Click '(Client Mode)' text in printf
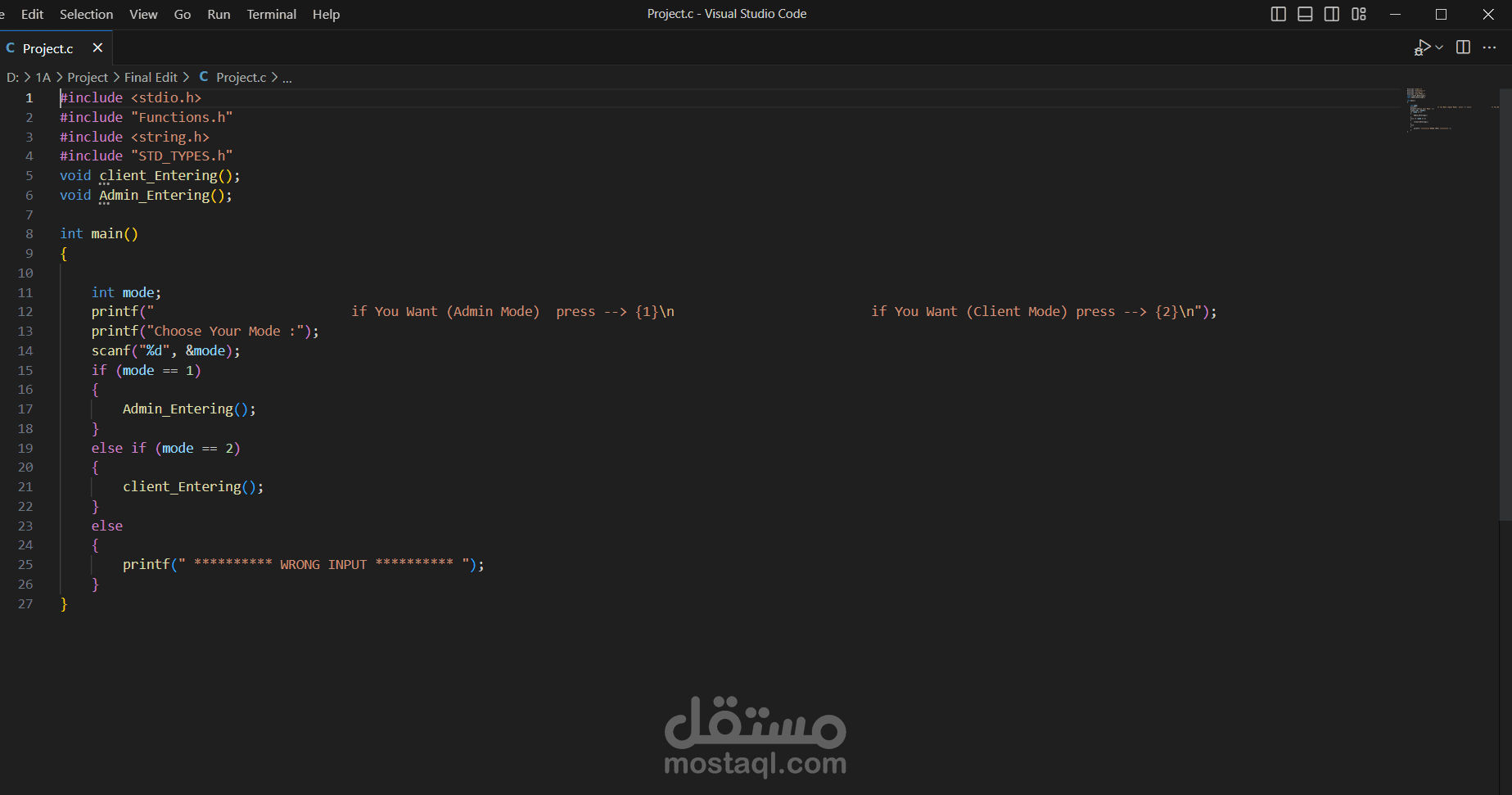Image resolution: width=1512 pixels, height=795 pixels. [1017, 311]
